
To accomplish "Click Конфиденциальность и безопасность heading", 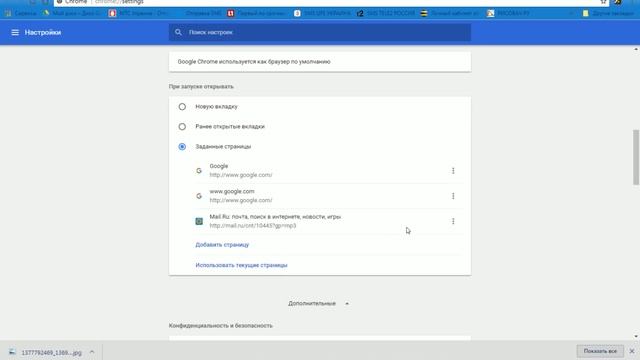I will (220, 325).
